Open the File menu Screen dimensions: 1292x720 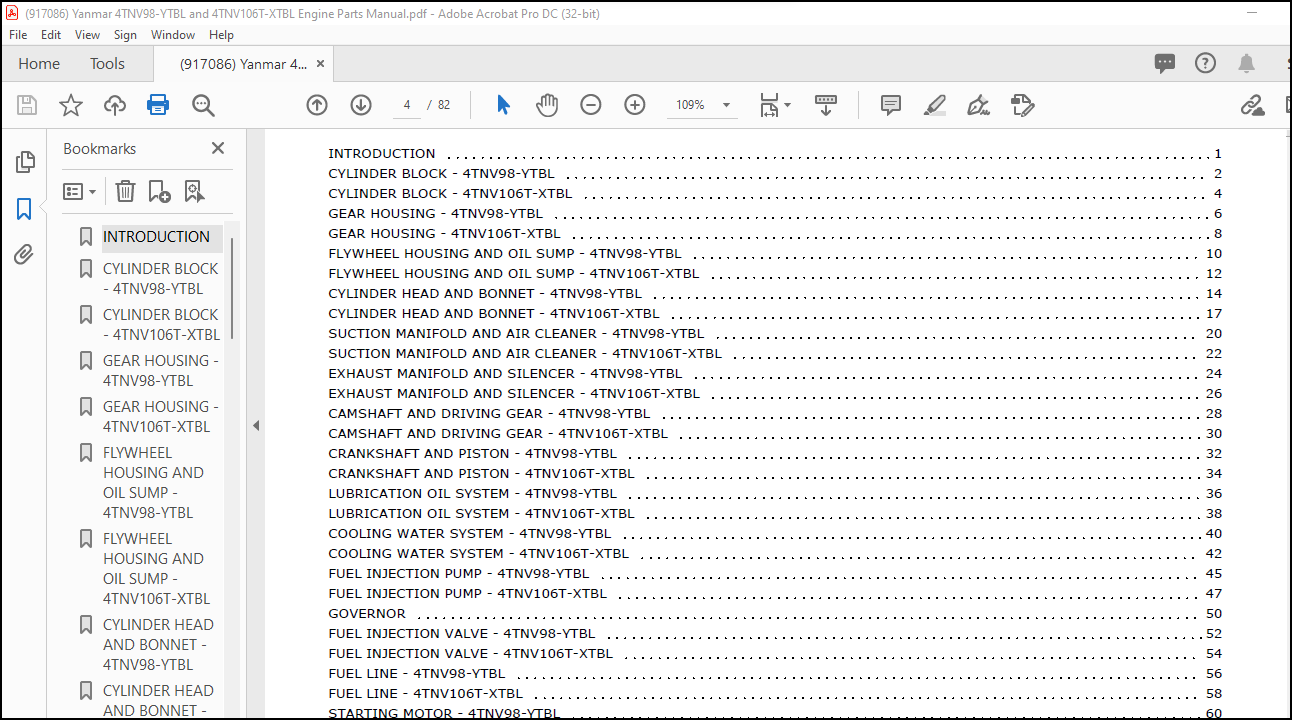click(18, 34)
